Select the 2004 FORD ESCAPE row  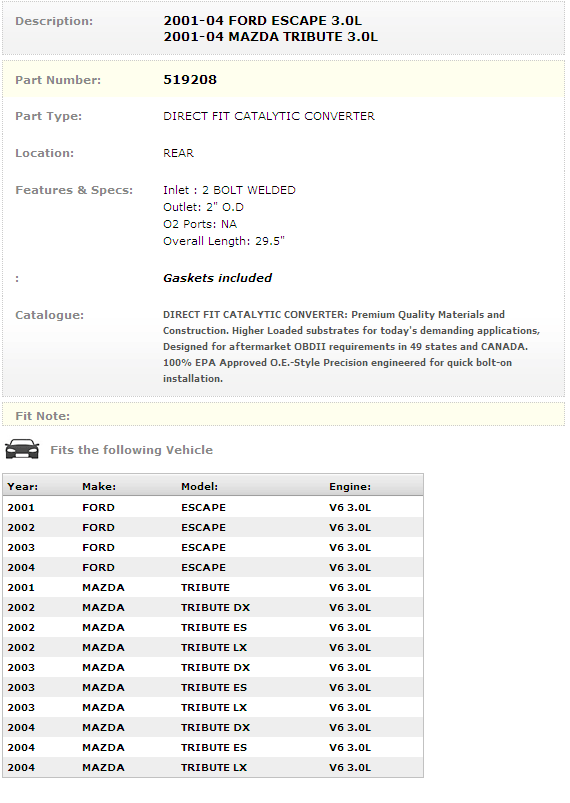click(x=213, y=567)
